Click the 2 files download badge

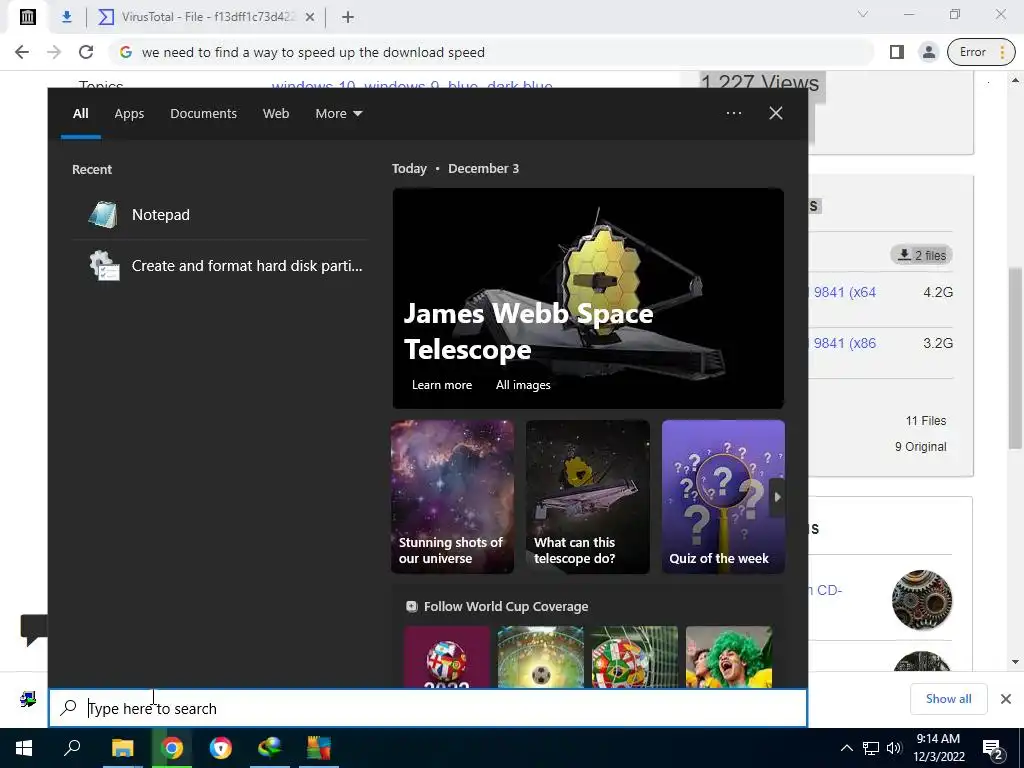(x=921, y=255)
